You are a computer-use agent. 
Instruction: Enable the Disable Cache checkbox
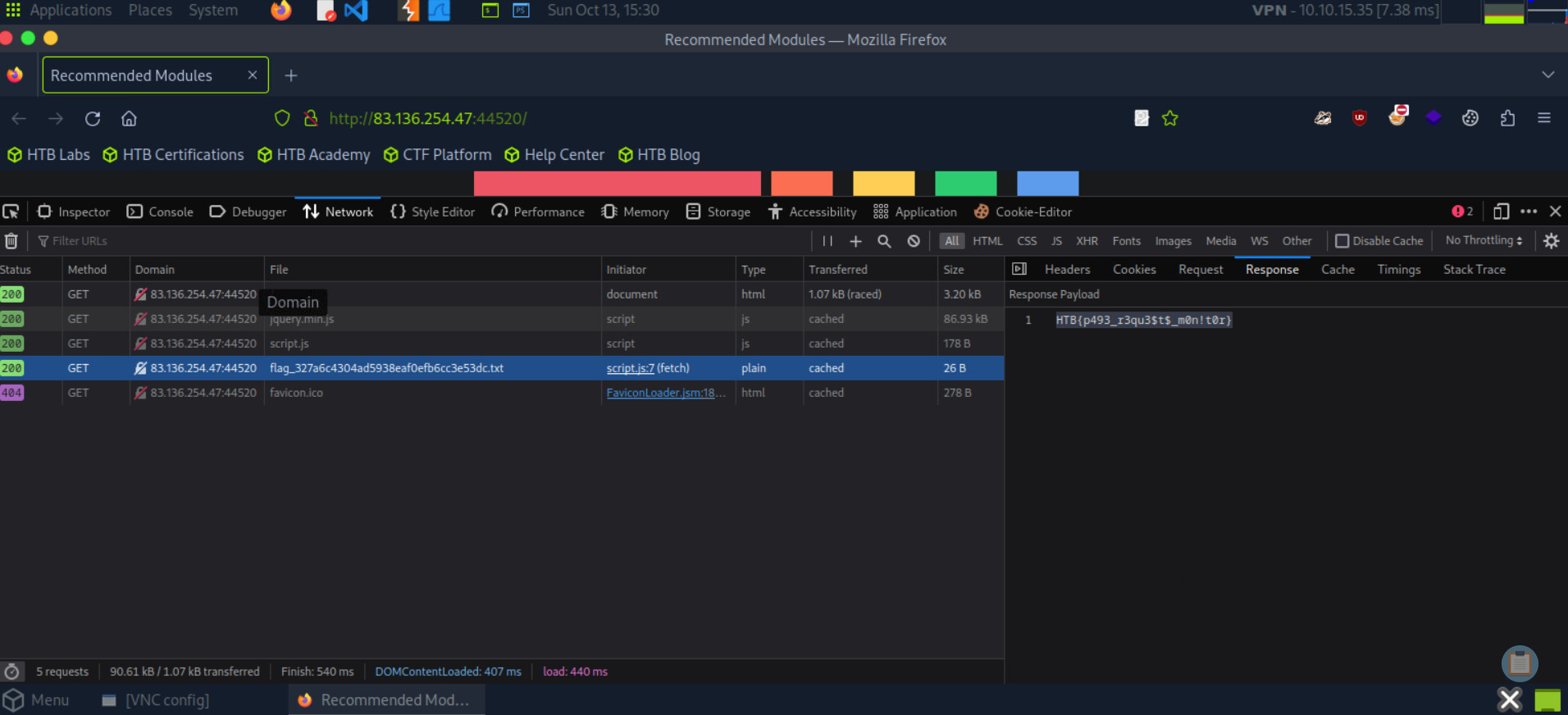tap(1342, 241)
